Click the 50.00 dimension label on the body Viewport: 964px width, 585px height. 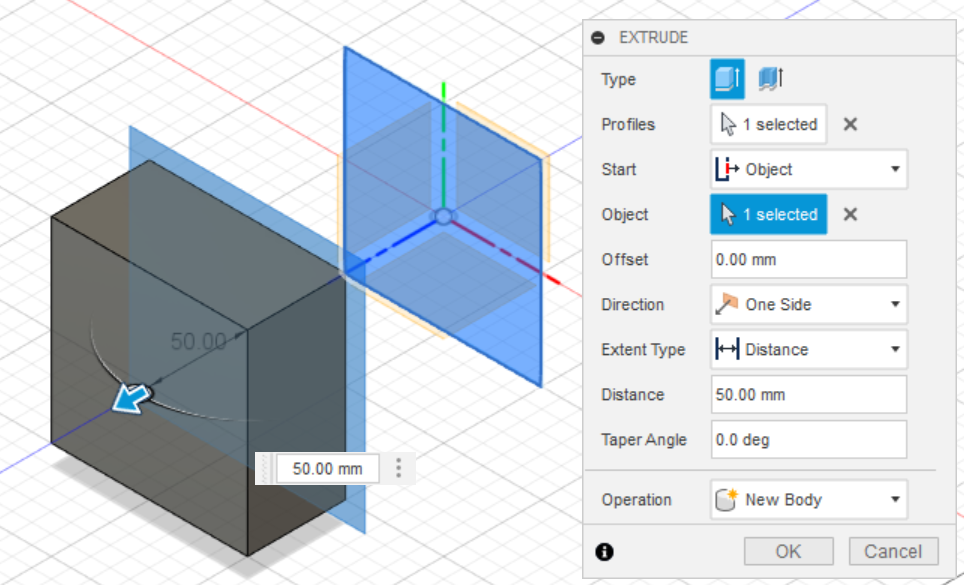198,341
